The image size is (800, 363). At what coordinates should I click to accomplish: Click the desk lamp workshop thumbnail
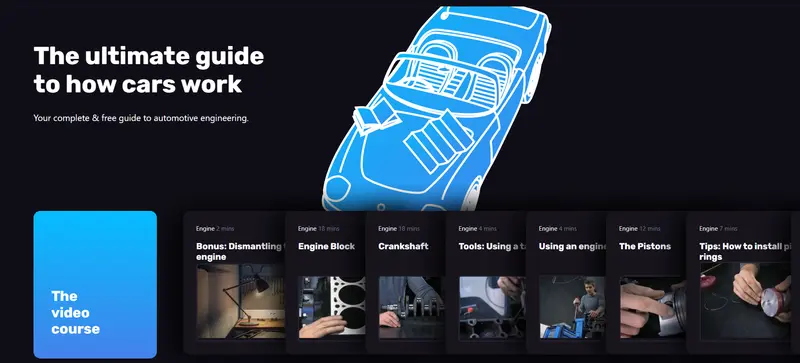coord(240,301)
